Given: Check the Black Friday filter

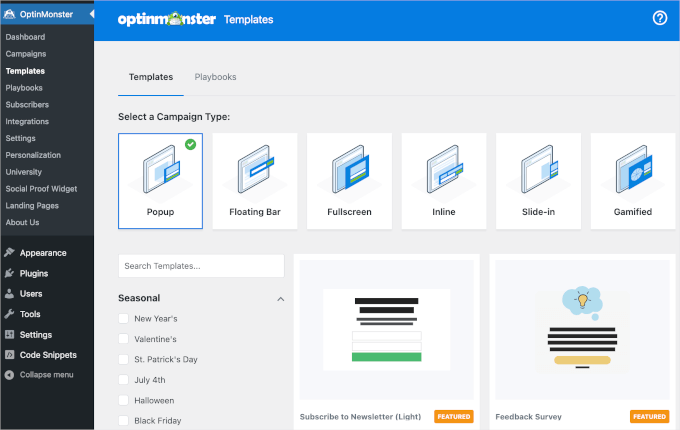Looking at the screenshot, I should click(124, 420).
